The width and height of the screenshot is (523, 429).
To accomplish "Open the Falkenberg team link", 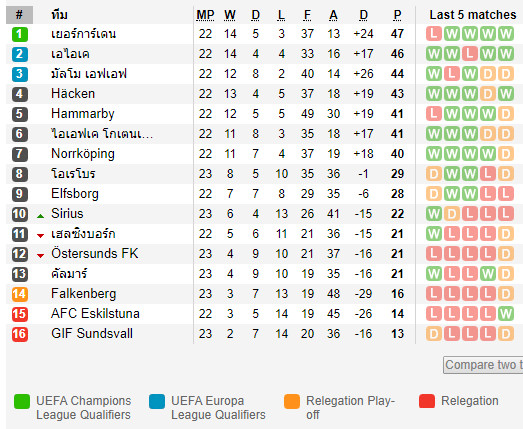I will coord(83,294).
